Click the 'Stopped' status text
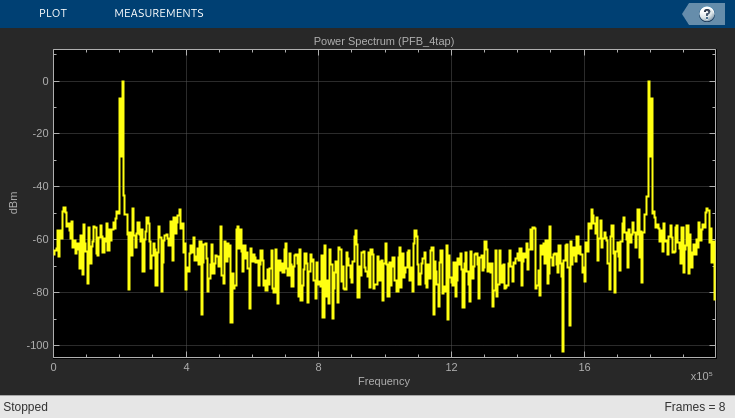Viewport: 735px width, 418px height. [25, 407]
